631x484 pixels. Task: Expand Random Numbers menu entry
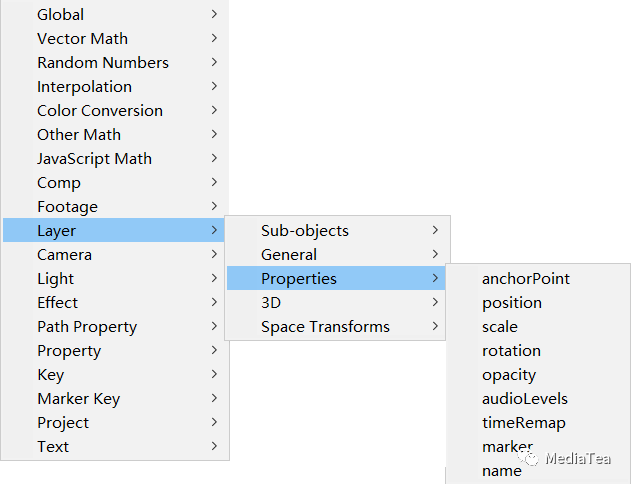[x=102, y=63]
